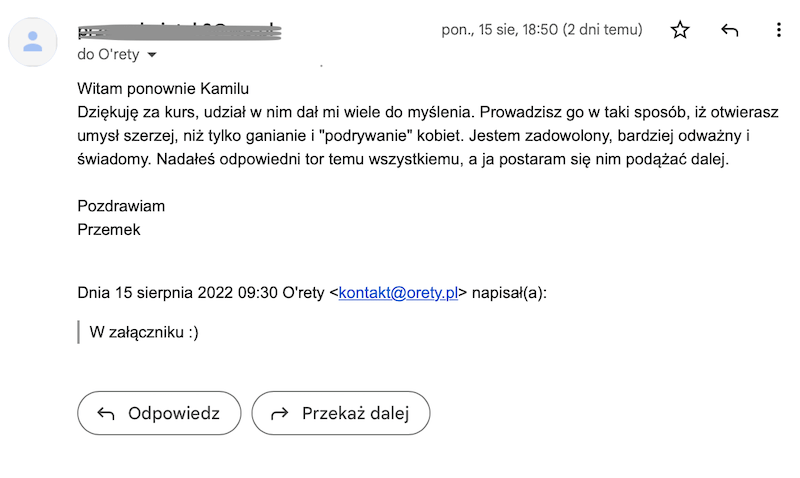The image size is (800, 478).
Task: Open the kontakt@orety.pl email link
Action: point(398,293)
